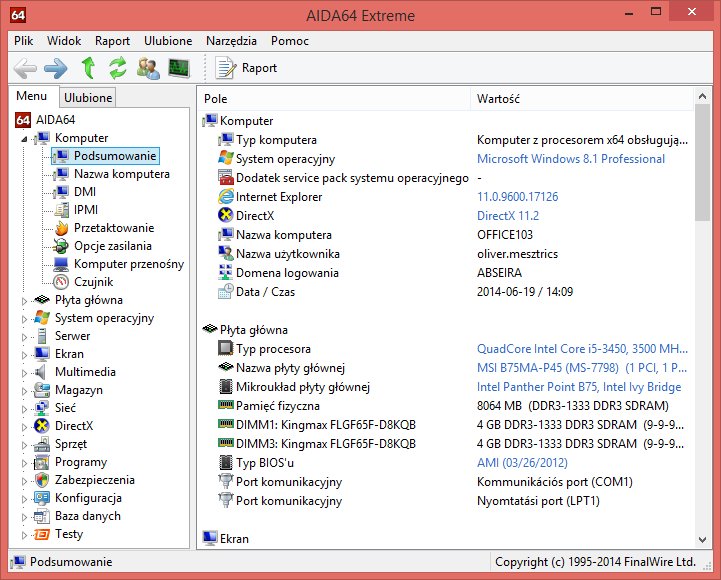
Task: Select the Baza danych tree item
Action: coord(88,516)
